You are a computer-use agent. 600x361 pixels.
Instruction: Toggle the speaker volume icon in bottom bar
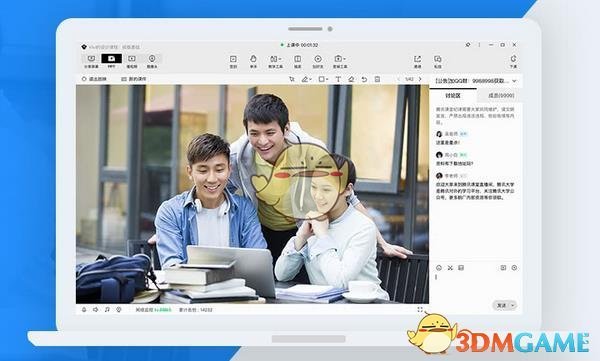[95, 309]
